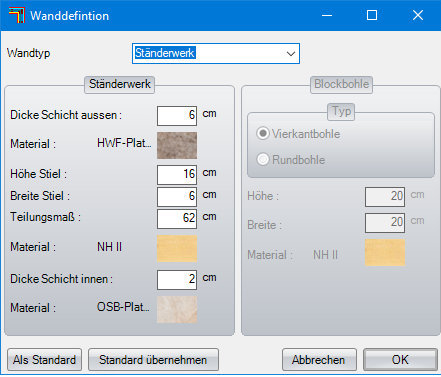Click the Blockbohle Höhe input field

385,197
